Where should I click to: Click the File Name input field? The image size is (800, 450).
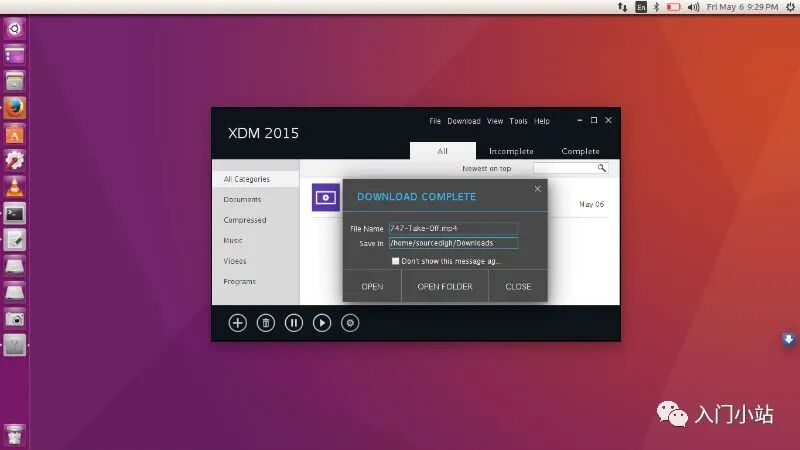[x=453, y=228]
